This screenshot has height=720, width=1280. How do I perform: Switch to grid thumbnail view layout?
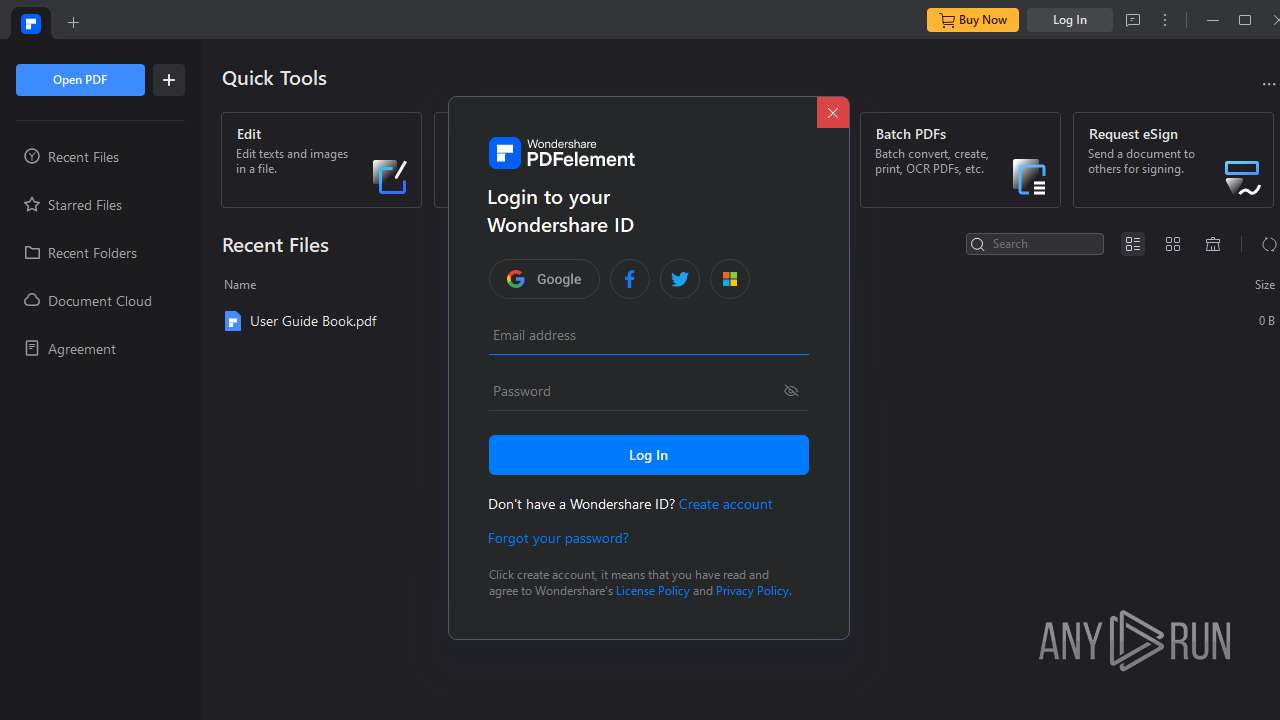(x=1173, y=244)
